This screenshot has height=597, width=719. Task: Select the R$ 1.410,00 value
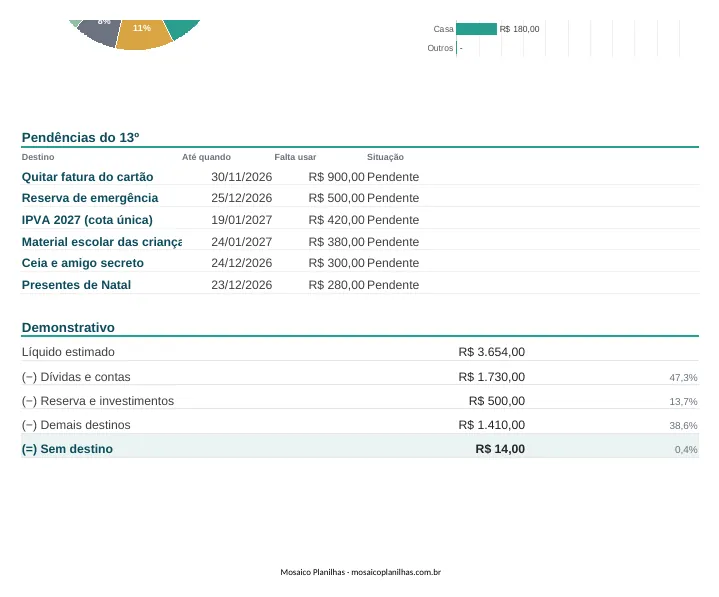(x=492, y=425)
